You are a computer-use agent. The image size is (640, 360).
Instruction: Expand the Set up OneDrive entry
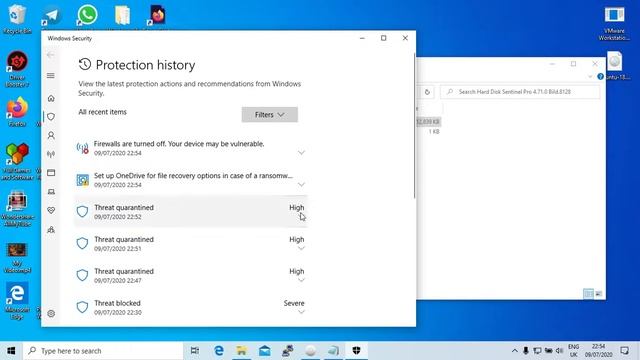pyautogui.click(x=301, y=184)
